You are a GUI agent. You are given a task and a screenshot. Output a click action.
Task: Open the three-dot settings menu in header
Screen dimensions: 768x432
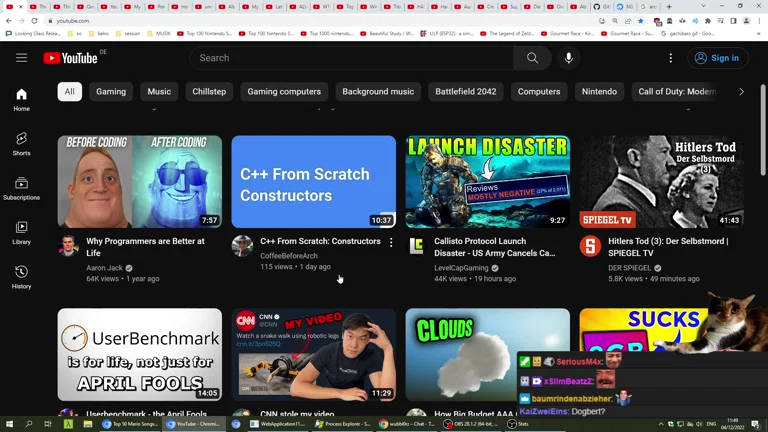pyautogui.click(x=671, y=58)
